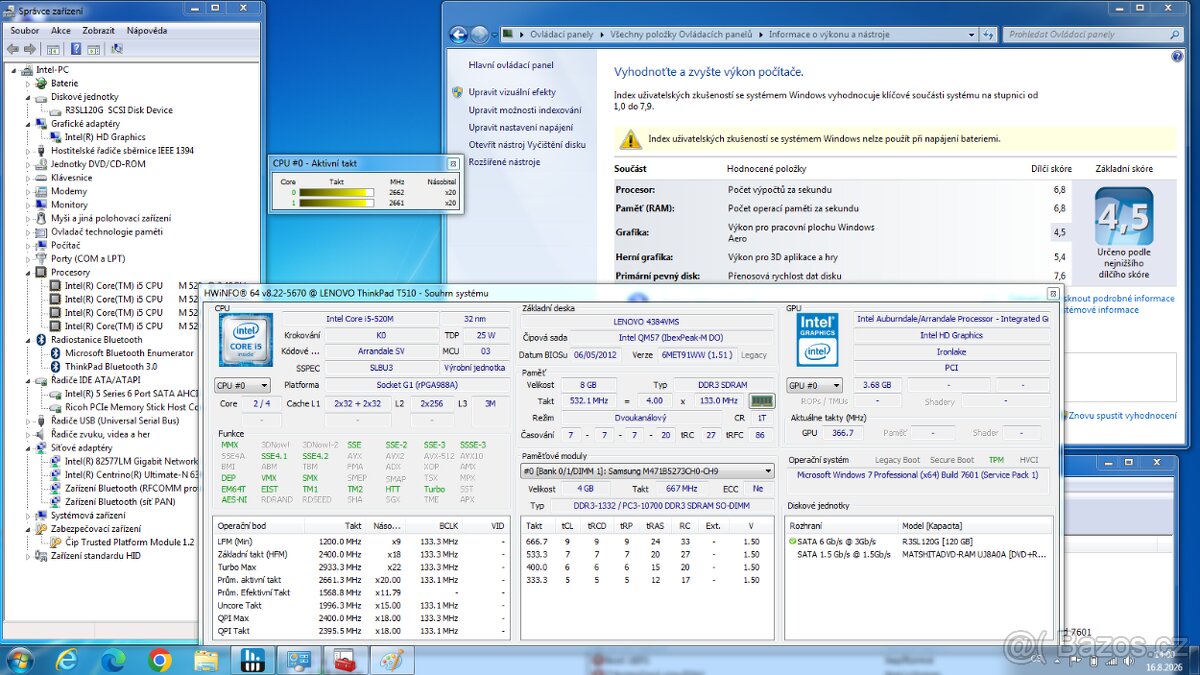Click Všechny položky Ovládacích panelů breadcrumb
This screenshot has width=1200, height=675.
(680, 34)
